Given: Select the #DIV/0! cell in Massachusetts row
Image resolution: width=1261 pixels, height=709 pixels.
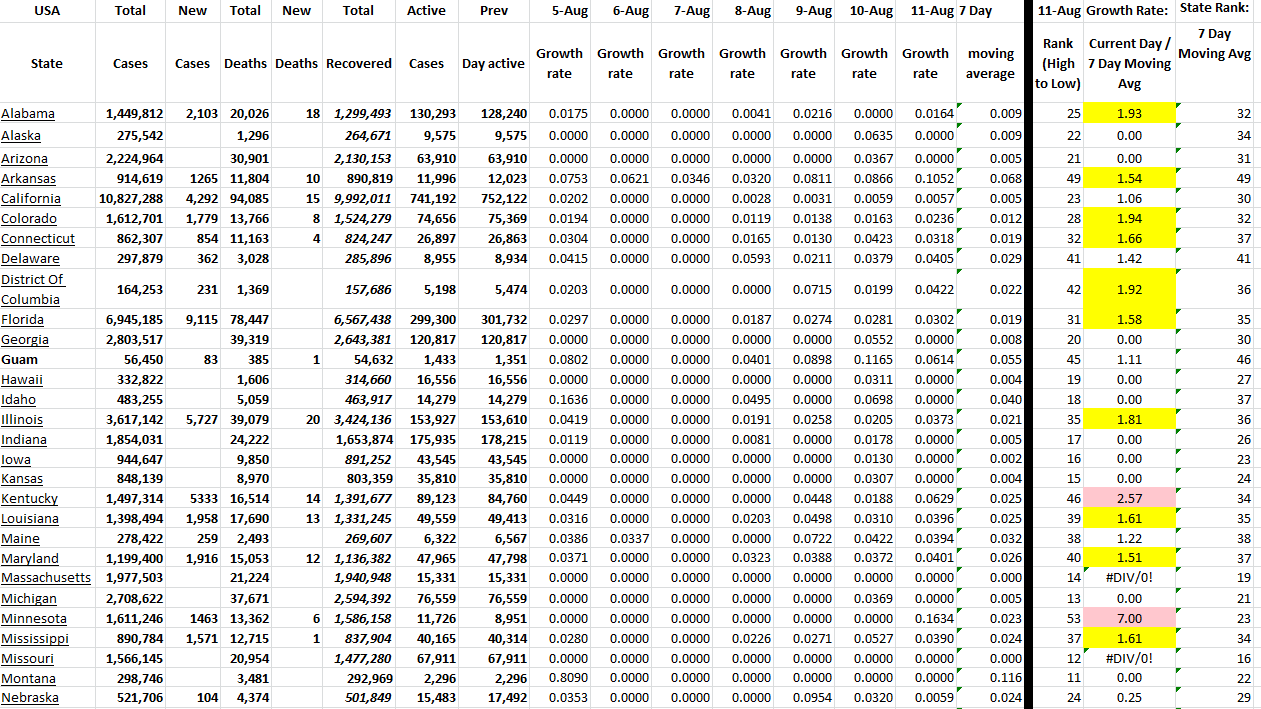Looking at the screenshot, I should [x=1129, y=578].
